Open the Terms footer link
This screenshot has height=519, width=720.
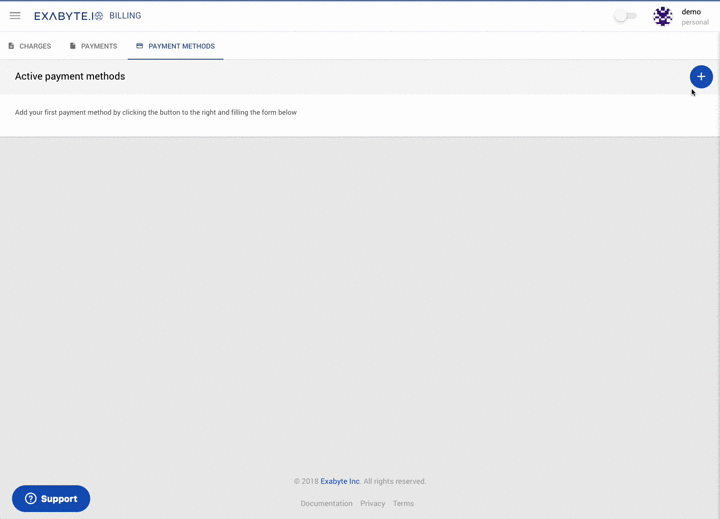click(403, 503)
